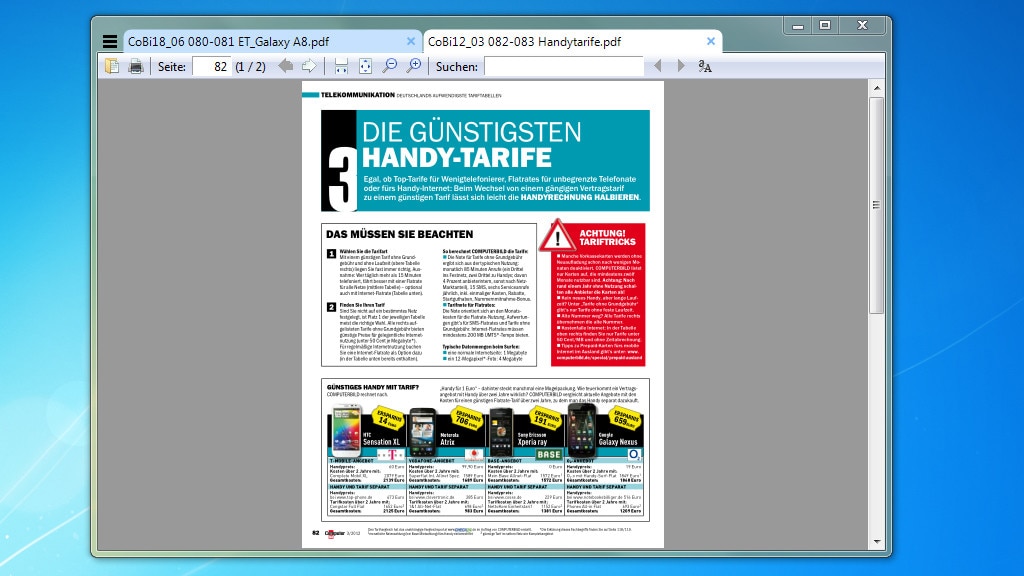Open the hamburger menu

click(x=110, y=41)
